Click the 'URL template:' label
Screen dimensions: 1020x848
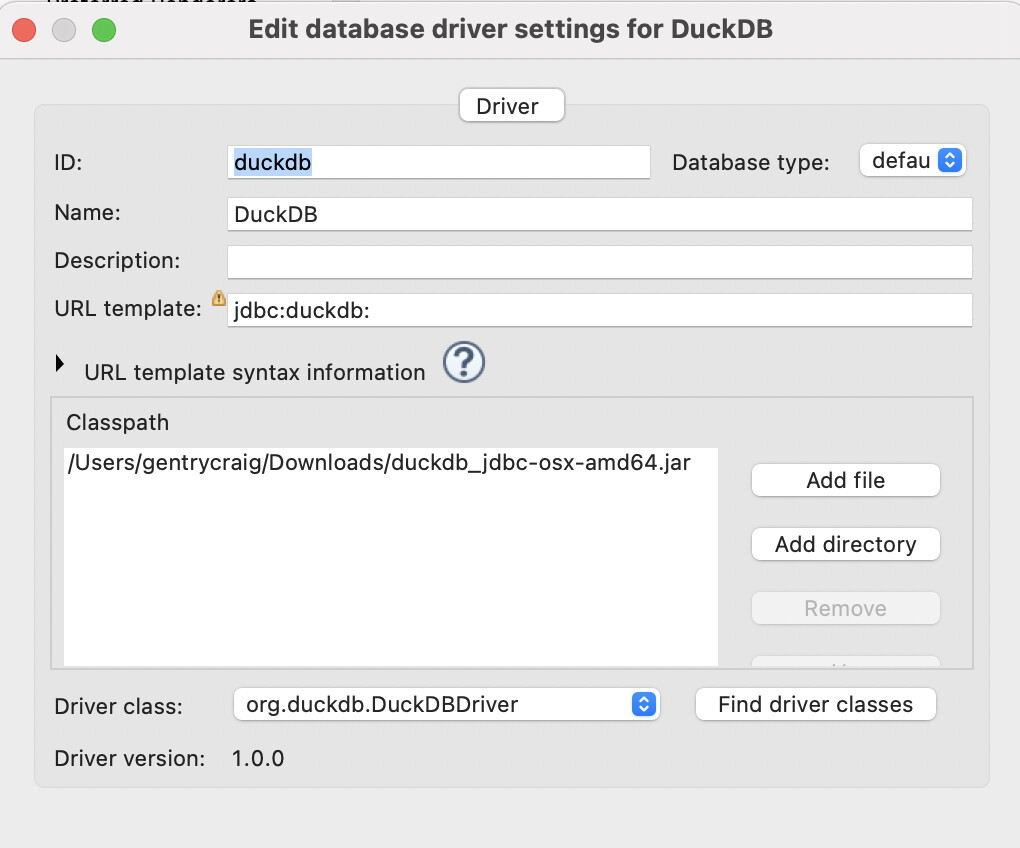(x=128, y=308)
